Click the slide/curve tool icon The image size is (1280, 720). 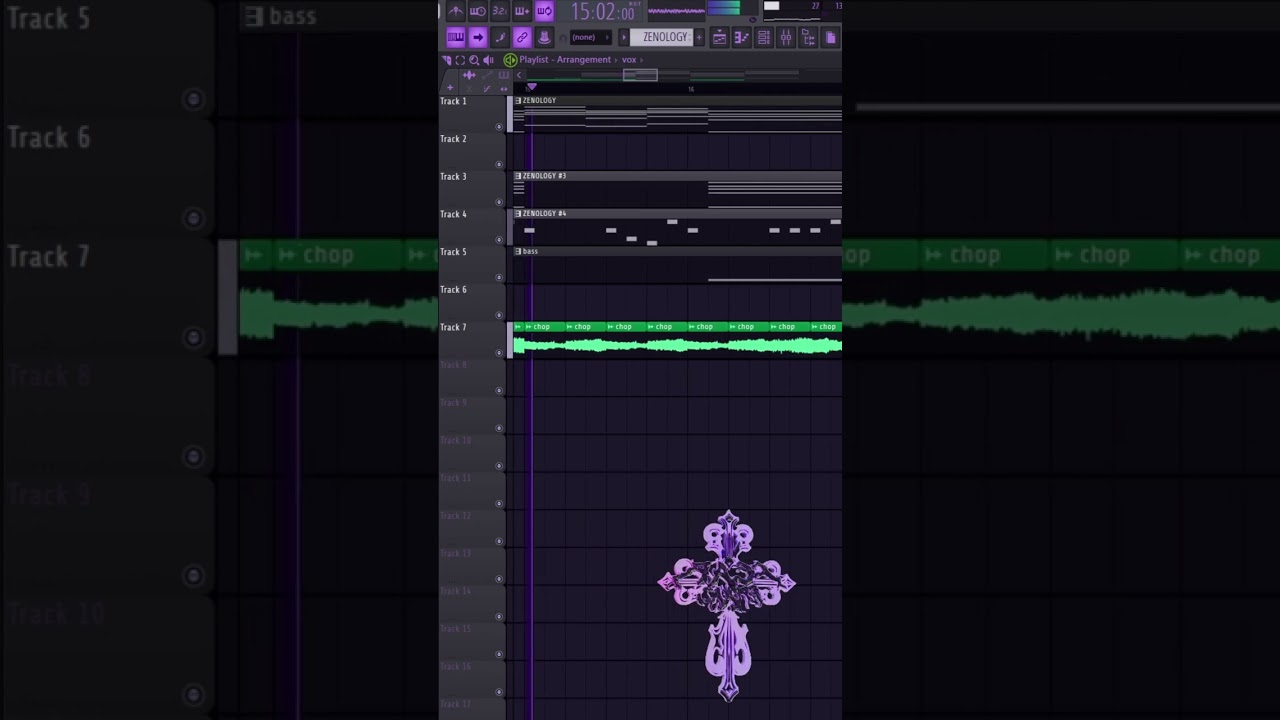click(x=487, y=89)
